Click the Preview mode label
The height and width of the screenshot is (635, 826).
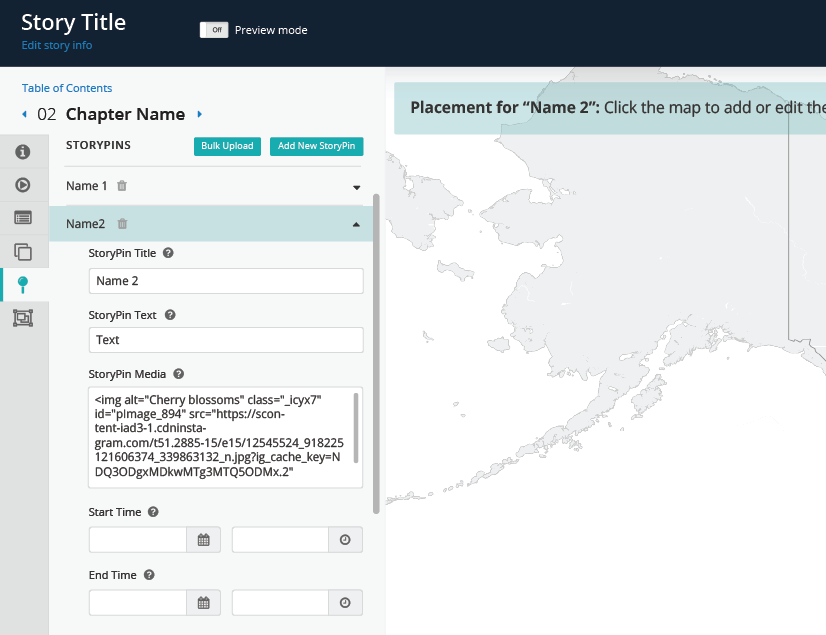[x=271, y=30]
